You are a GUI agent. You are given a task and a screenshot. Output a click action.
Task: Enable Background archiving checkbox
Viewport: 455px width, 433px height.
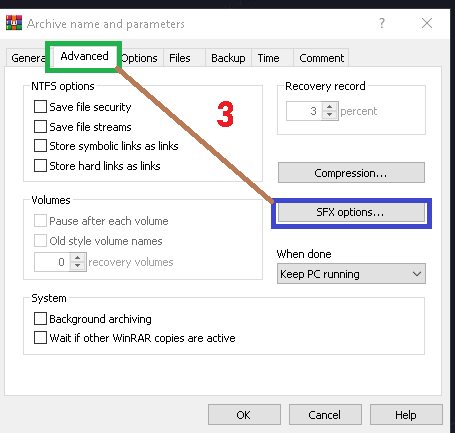point(40,319)
